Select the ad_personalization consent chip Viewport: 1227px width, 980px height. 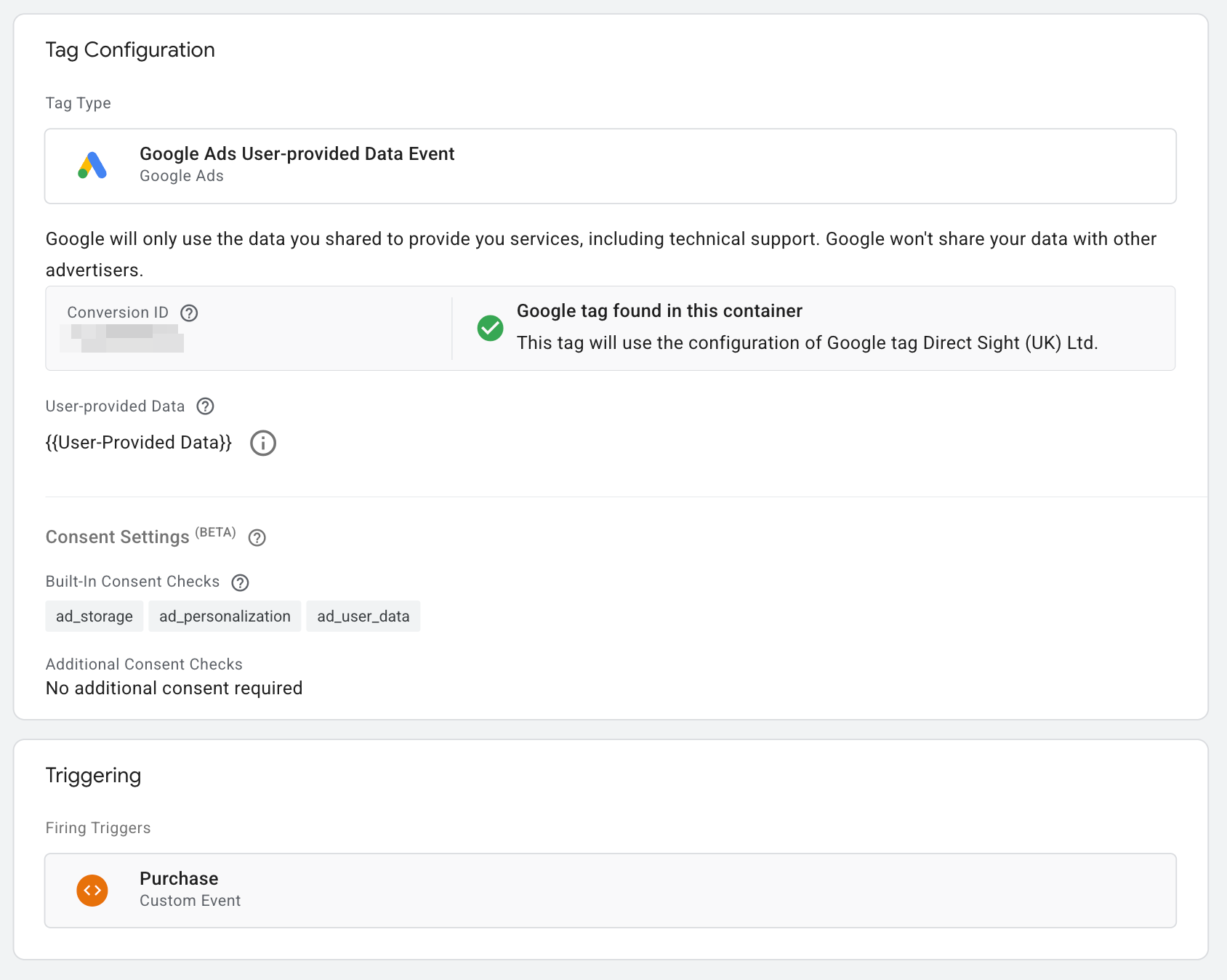tap(225, 616)
